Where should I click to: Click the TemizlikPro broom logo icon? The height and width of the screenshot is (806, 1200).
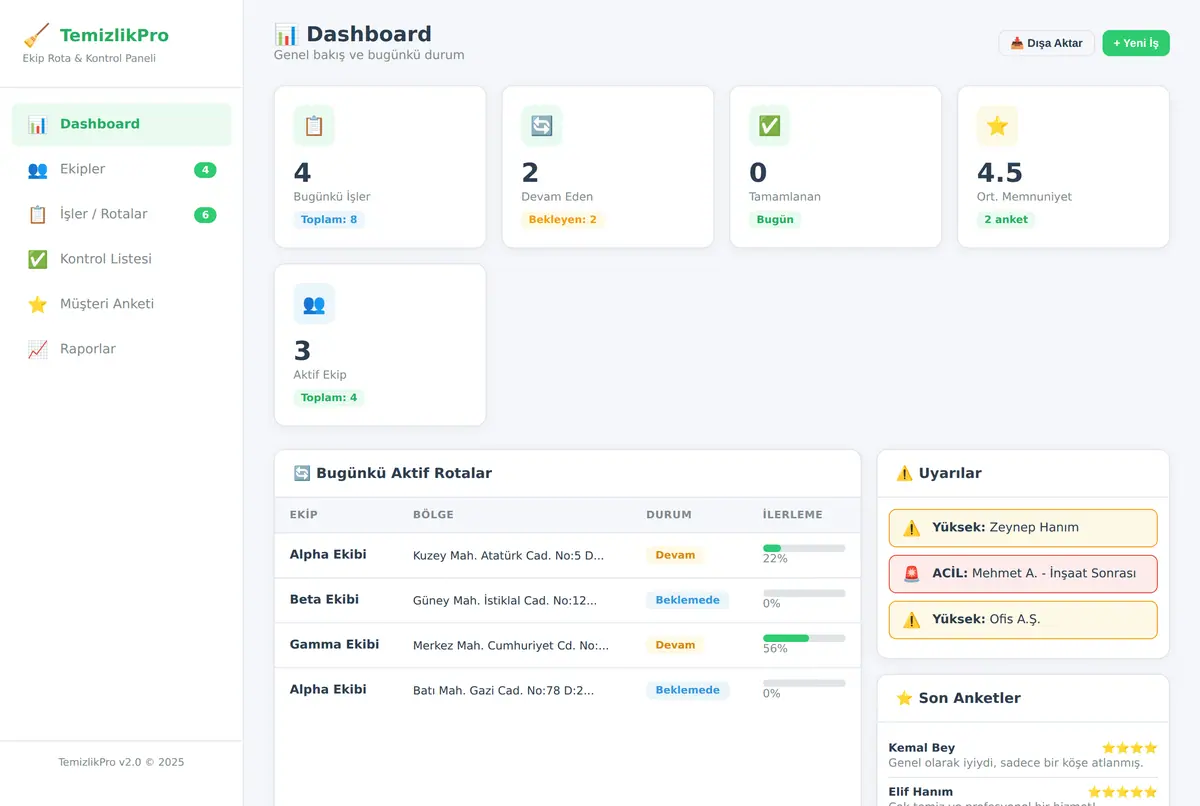[x=37, y=36]
